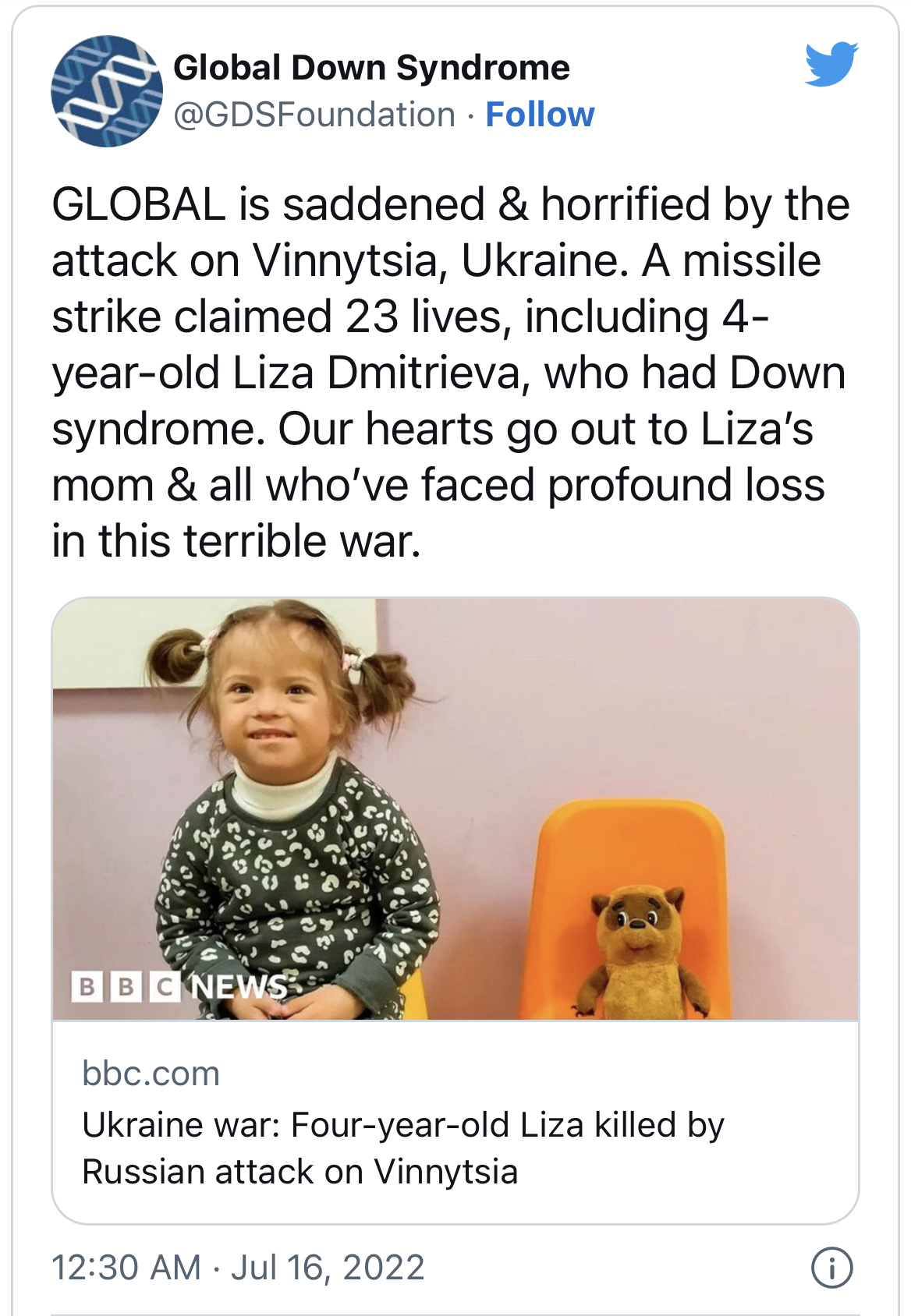Open Global Down Syndrome profile avatar
This screenshot has width=911, height=1316.
[107, 91]
